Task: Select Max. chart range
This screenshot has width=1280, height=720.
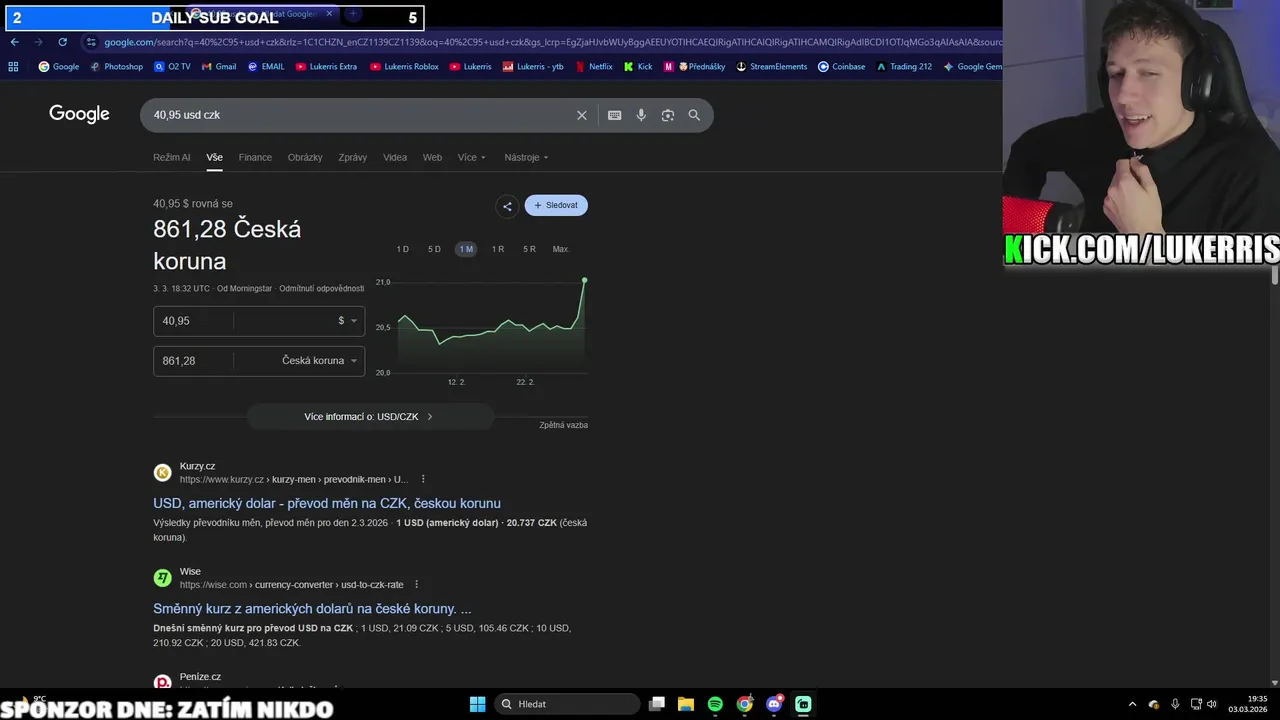Action: (561, 249)
